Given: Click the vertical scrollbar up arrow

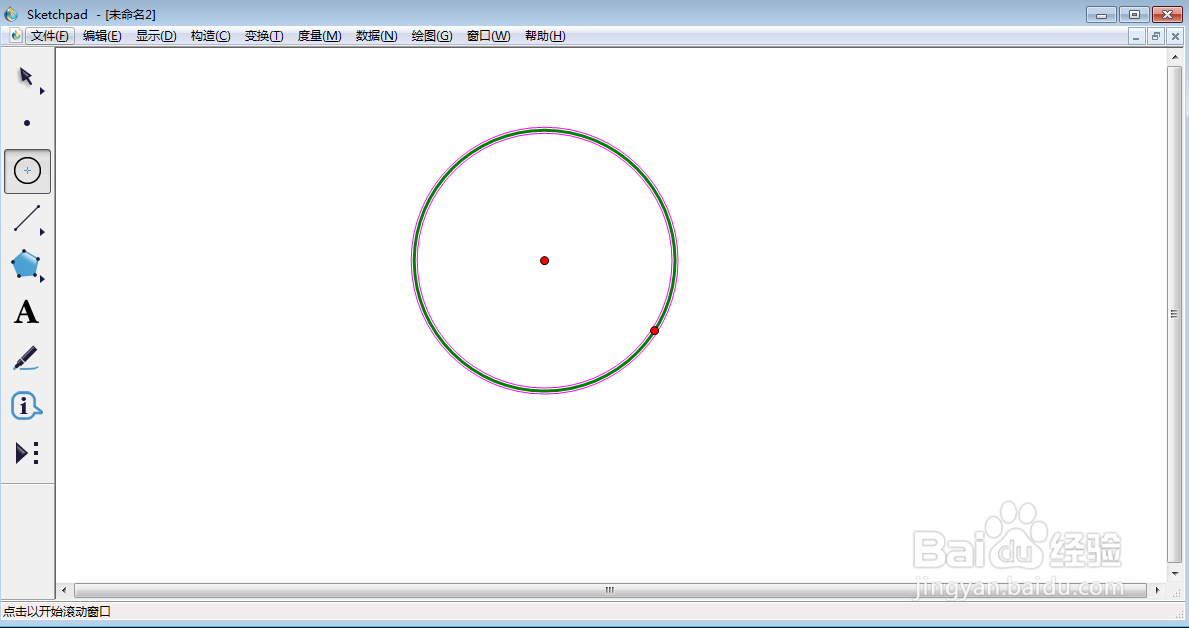Looking at the screenshot, I should (x=1175, y=57).
